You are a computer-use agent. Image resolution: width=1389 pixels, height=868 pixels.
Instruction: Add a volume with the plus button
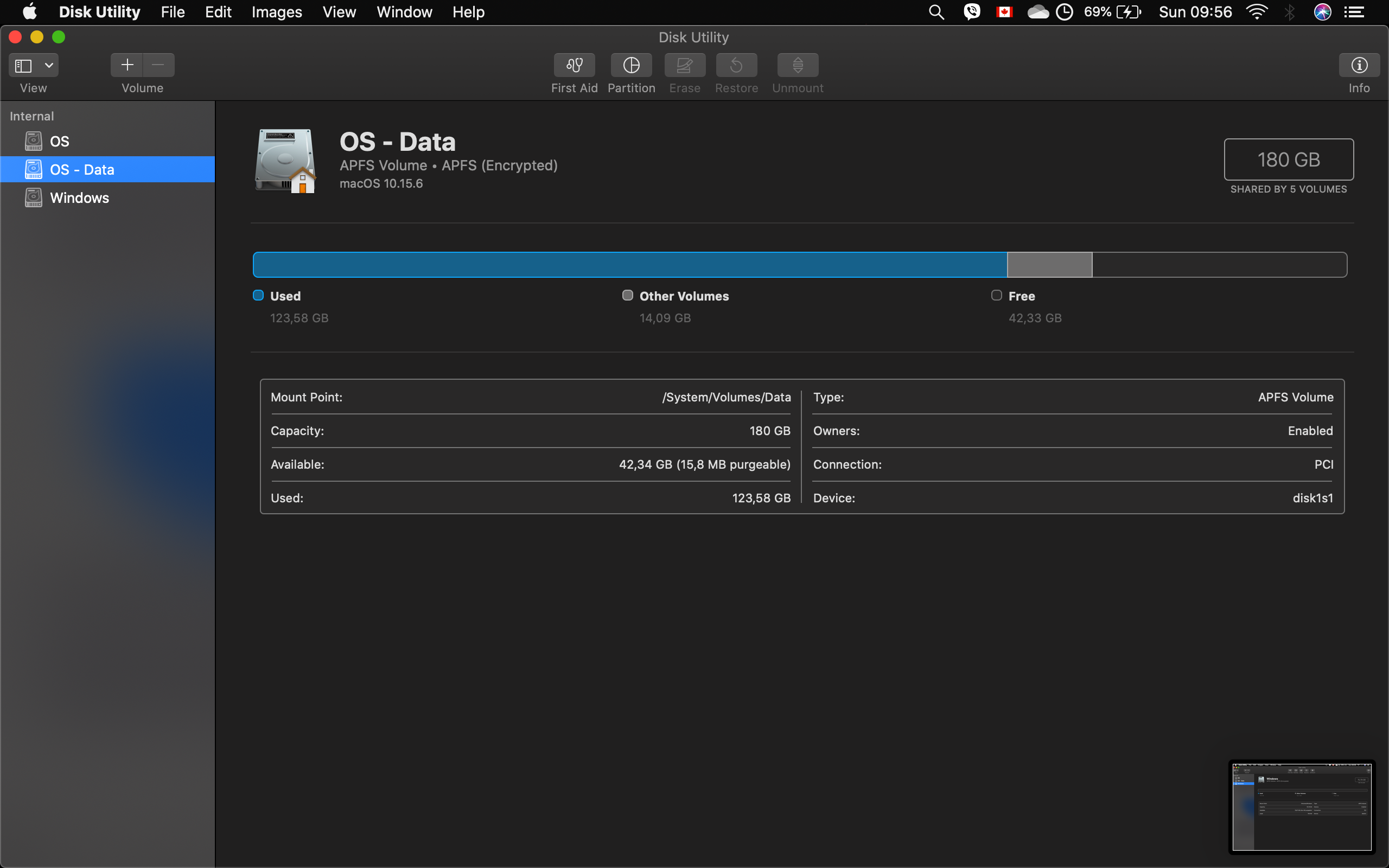point(127,65)
